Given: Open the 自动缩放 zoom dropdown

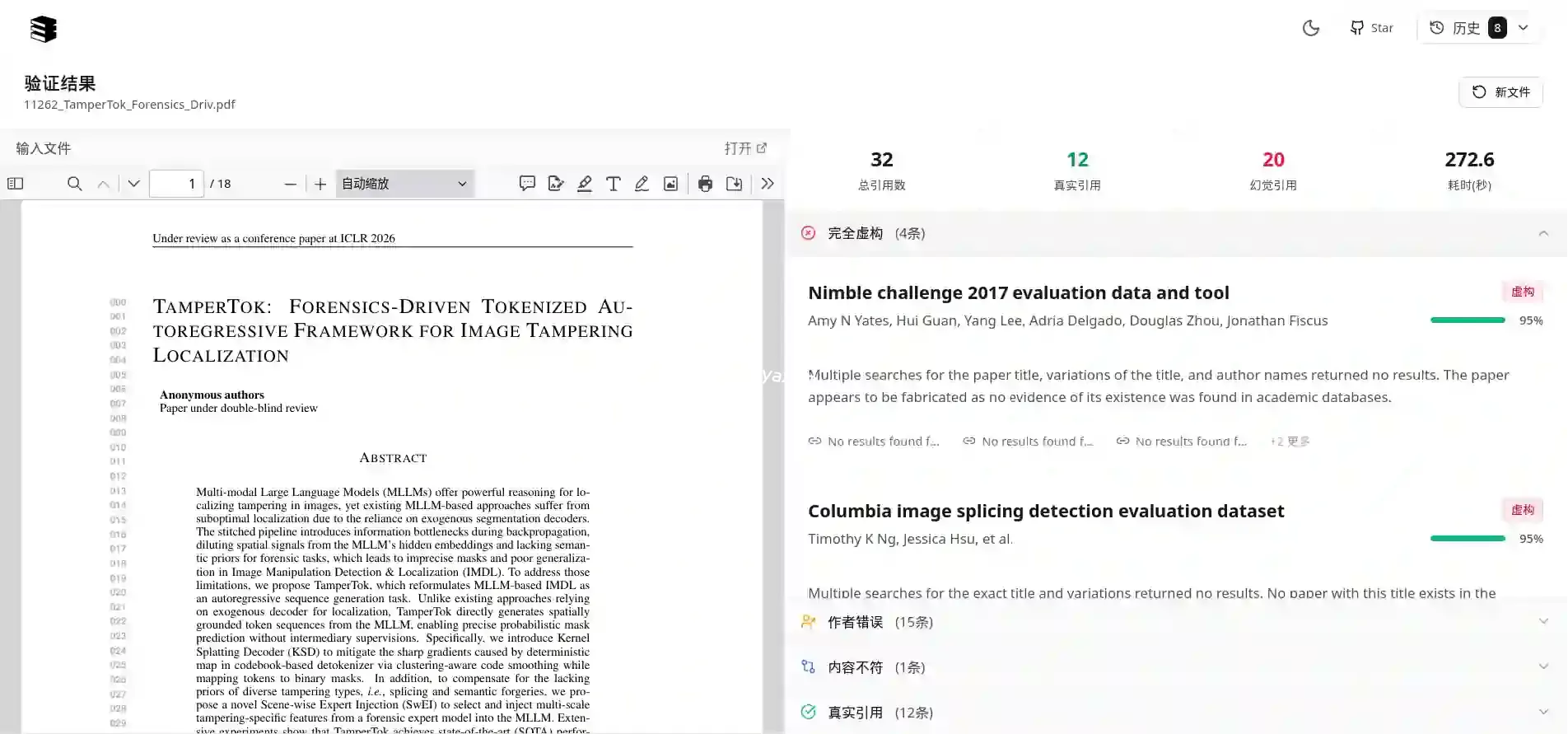Looking at the screenshot, I should [404, 184].
